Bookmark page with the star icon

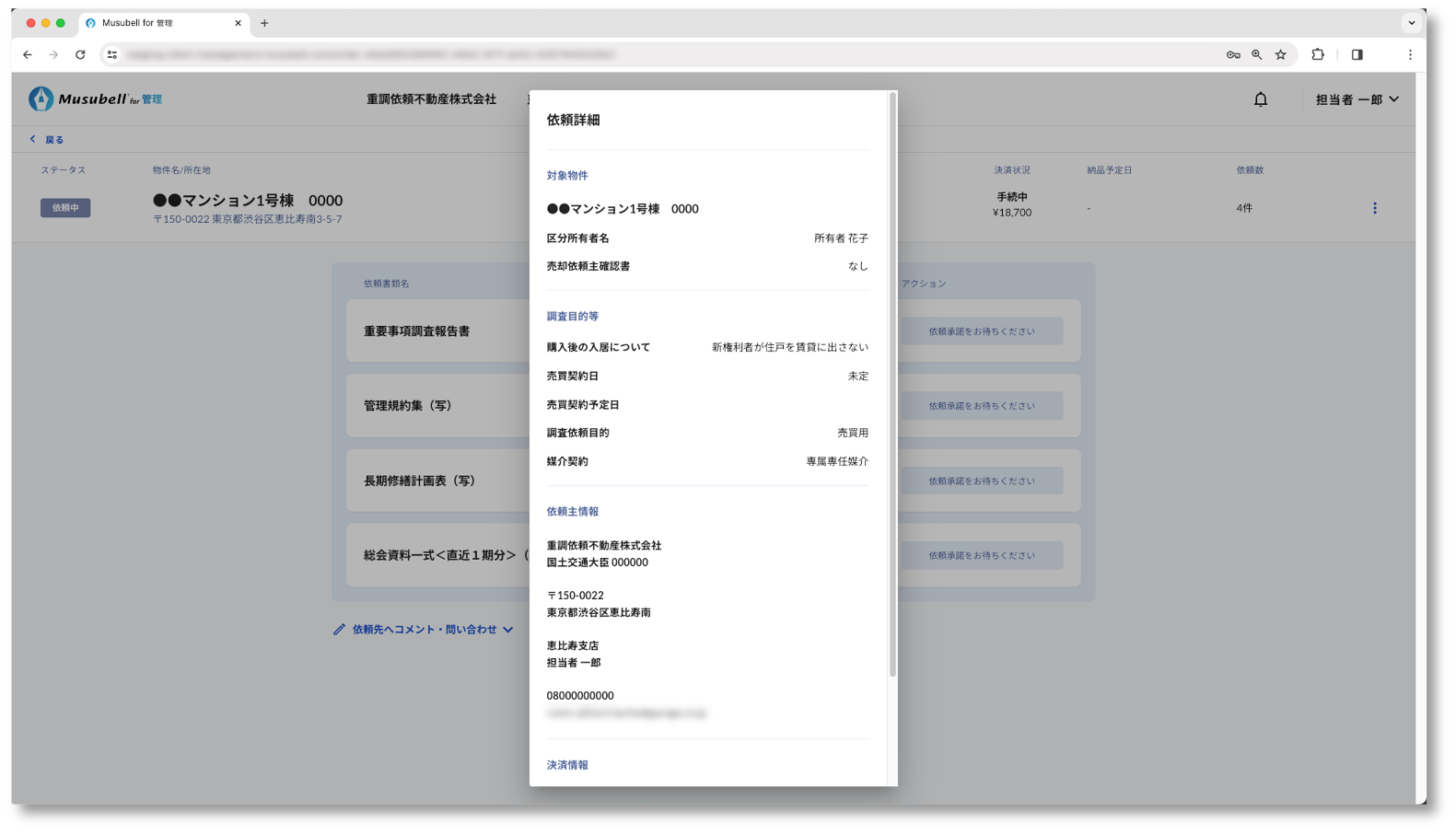(1280, 55)
